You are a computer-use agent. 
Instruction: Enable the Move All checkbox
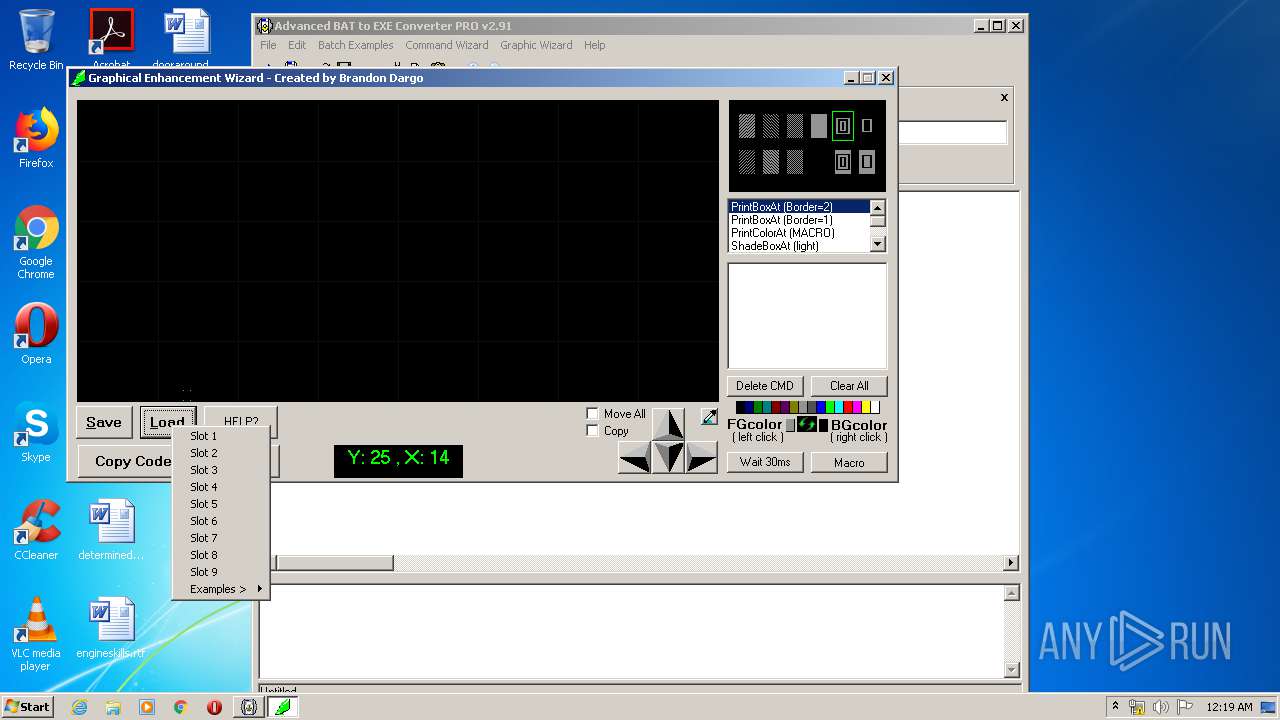[592, 414]
